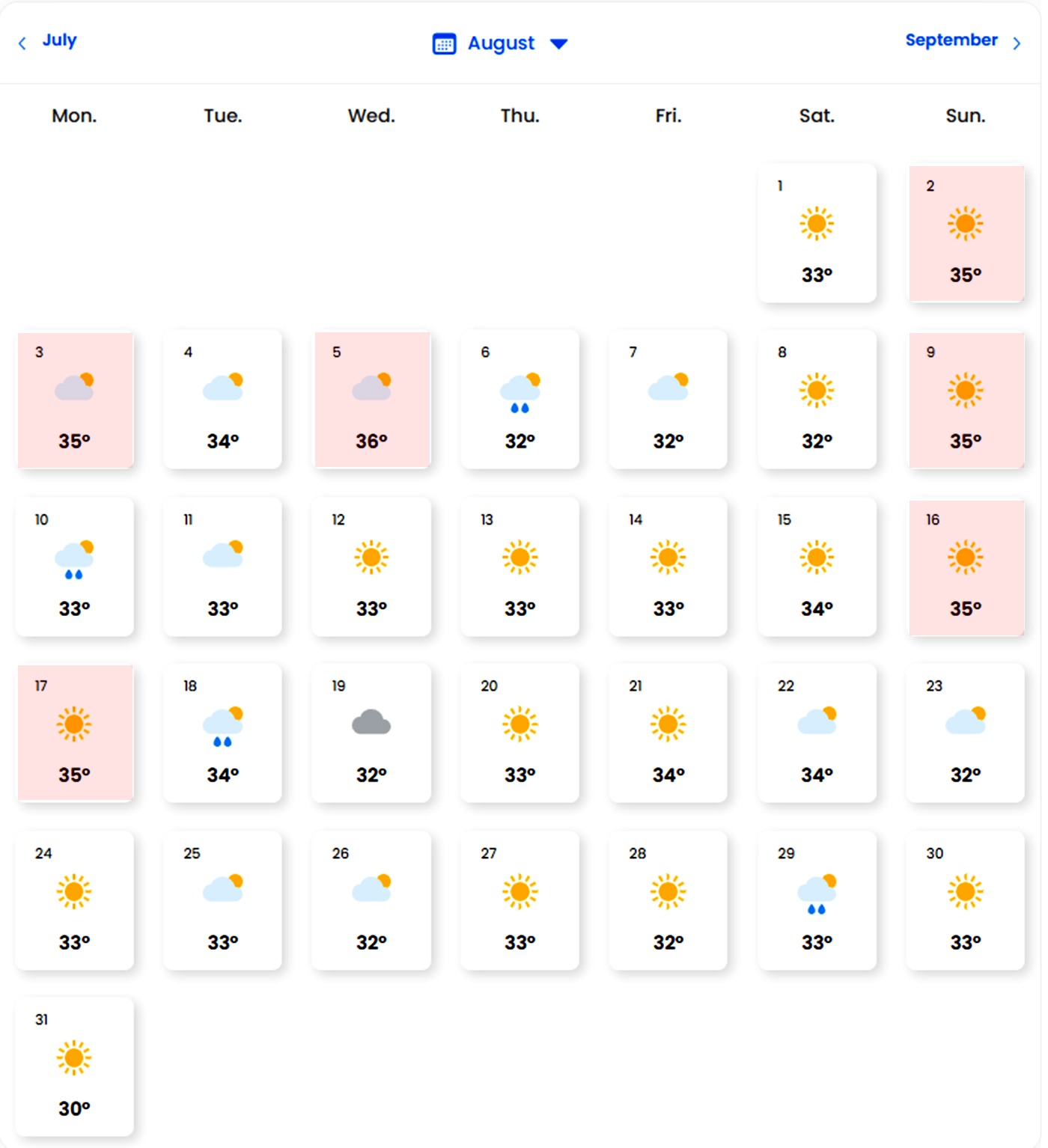
Task: Select the August 36-degree day card
Action: [371, 400]
